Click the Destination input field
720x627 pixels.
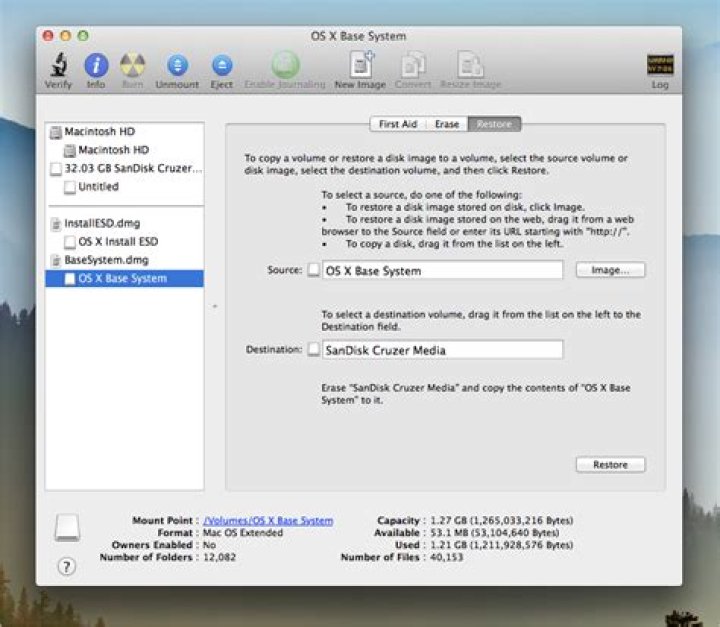click(x=442, y=350)
